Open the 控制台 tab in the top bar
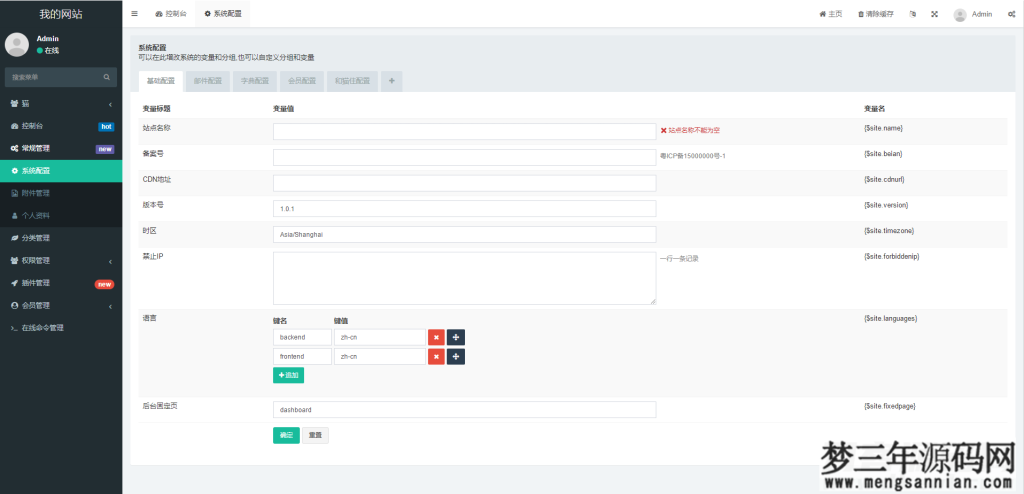1024x494 pixels. click(171, 14)
